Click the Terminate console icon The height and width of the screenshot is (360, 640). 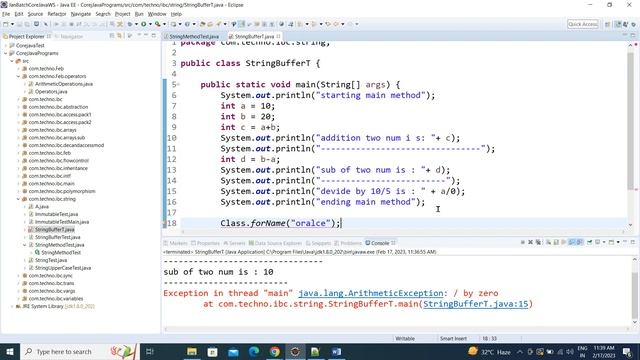tap(523, 242)
